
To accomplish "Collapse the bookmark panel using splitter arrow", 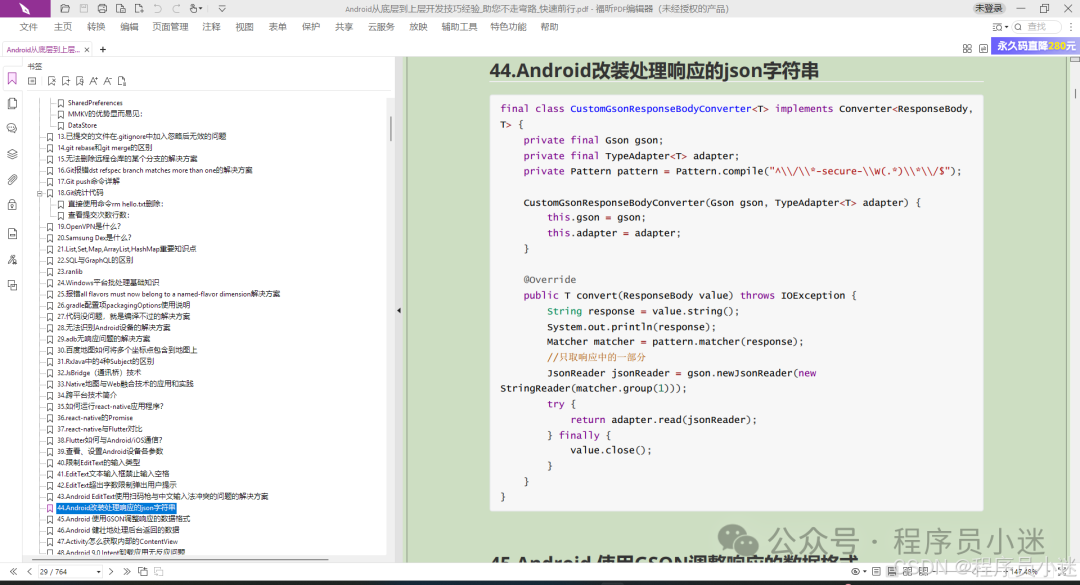I will click(399, 311).
